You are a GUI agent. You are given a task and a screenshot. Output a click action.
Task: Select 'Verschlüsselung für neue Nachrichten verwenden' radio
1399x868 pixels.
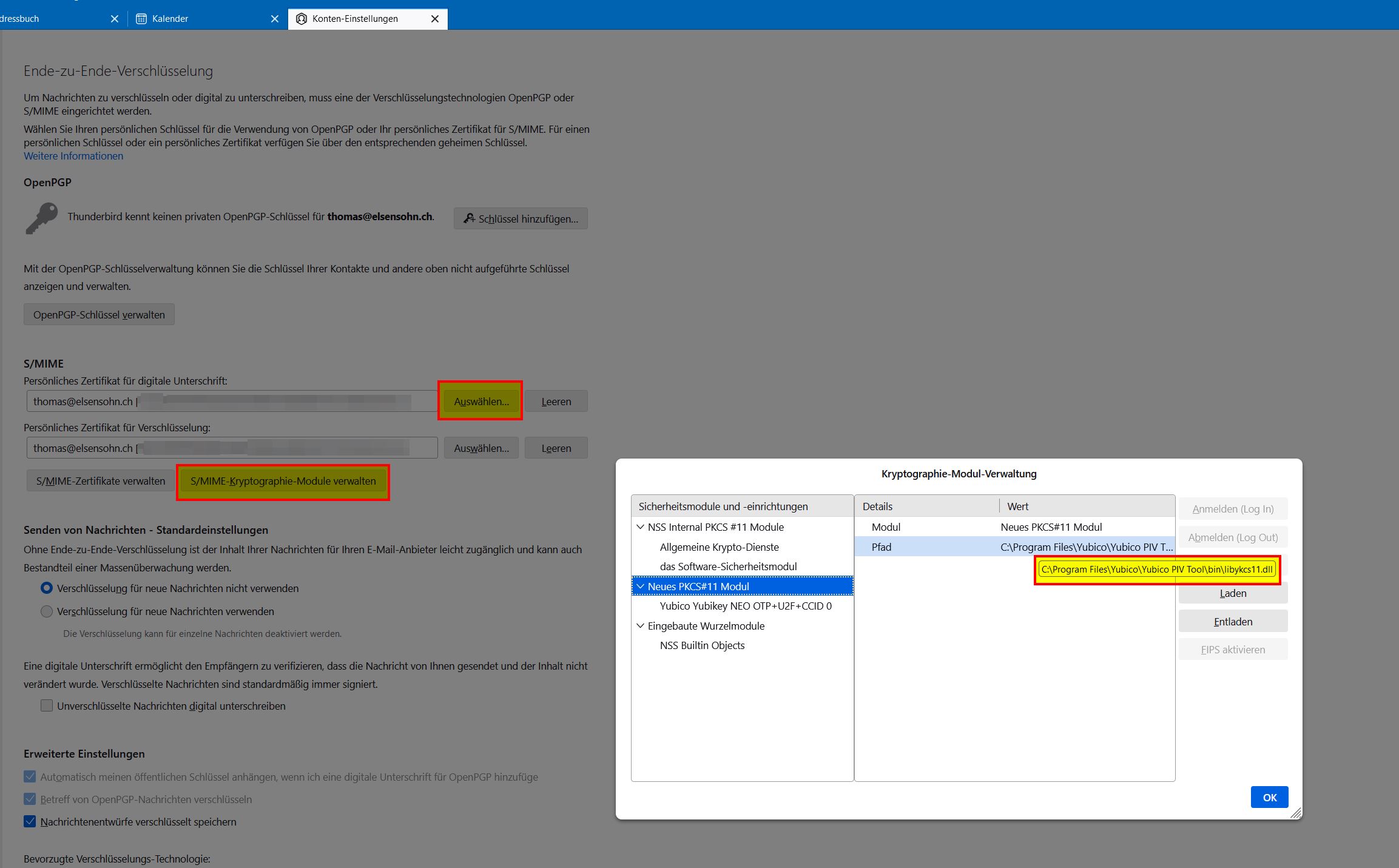pyautogui.click(x=47, y=611)
